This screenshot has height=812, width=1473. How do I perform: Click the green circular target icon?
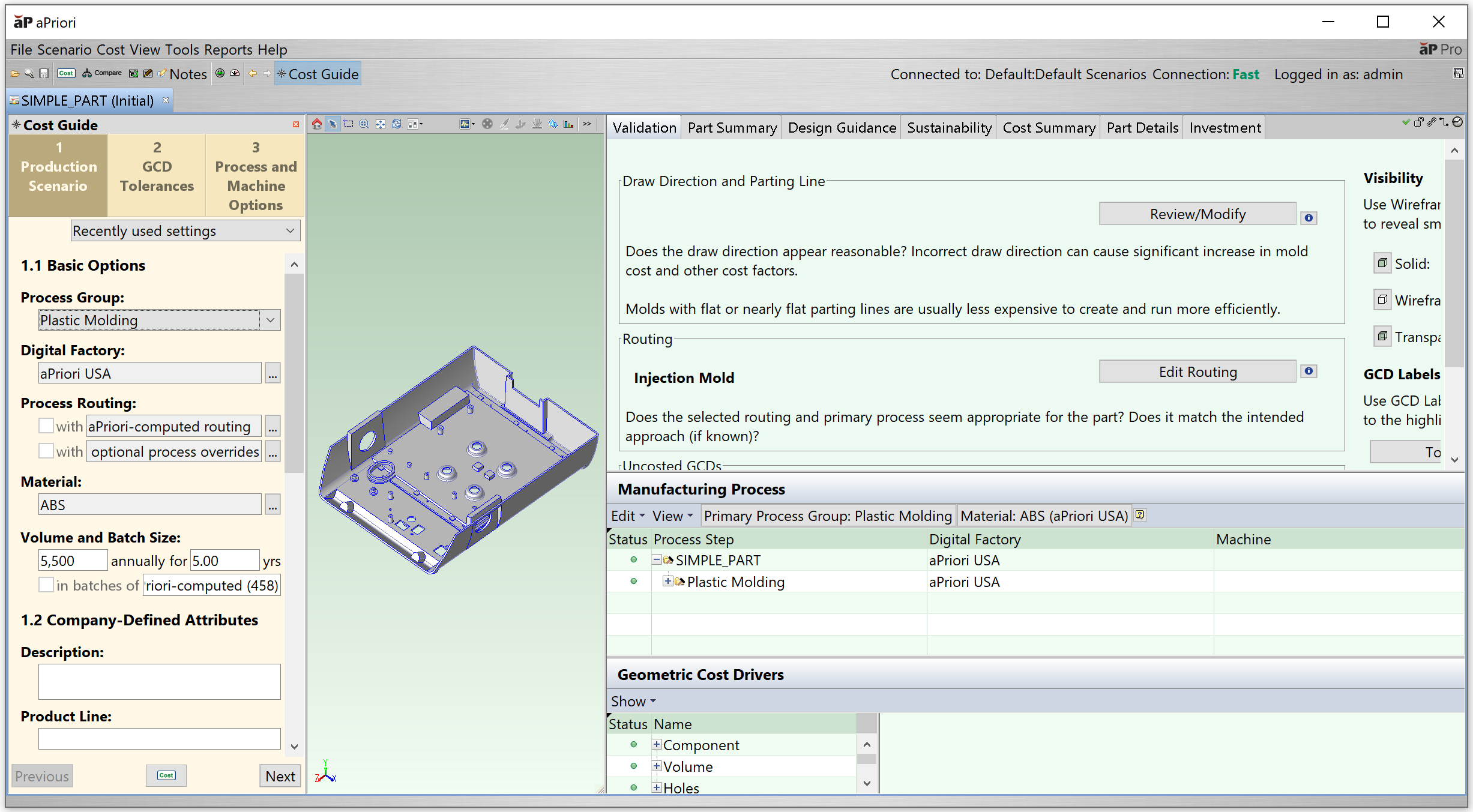coord(220,73)
